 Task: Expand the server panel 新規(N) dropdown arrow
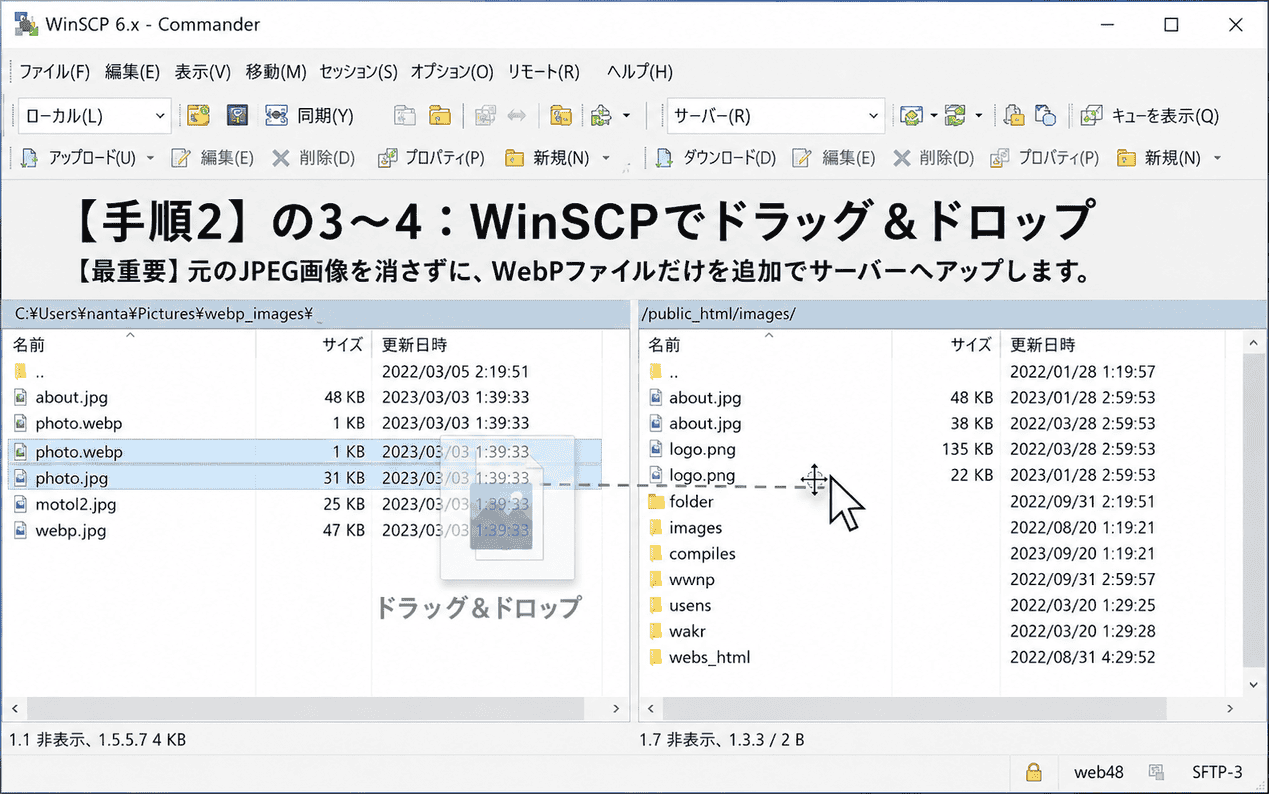tap(1217, 158)
